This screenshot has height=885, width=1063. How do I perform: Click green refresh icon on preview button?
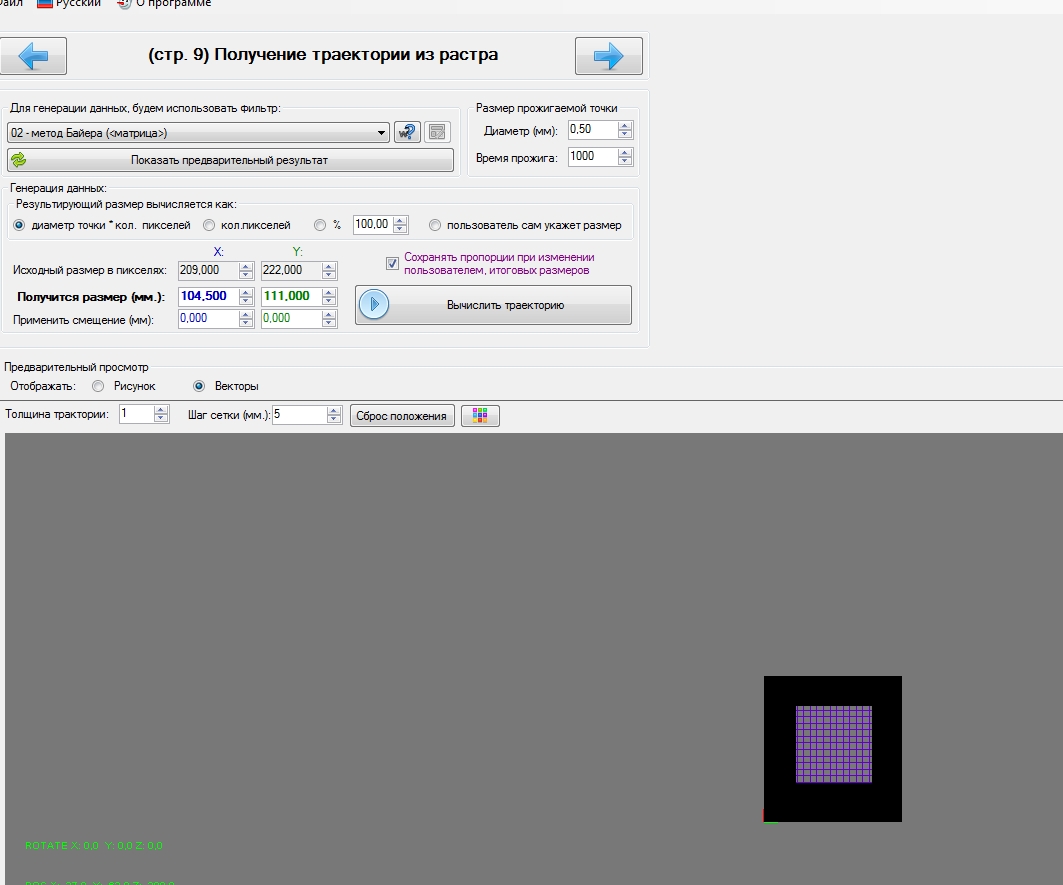[x=19, y=160]
